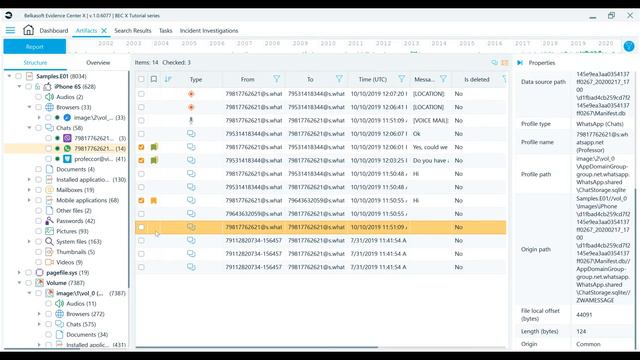640x360 pixels.
Task: Check the Samples.E01 tree checkbox
Action: coord(18,76)
